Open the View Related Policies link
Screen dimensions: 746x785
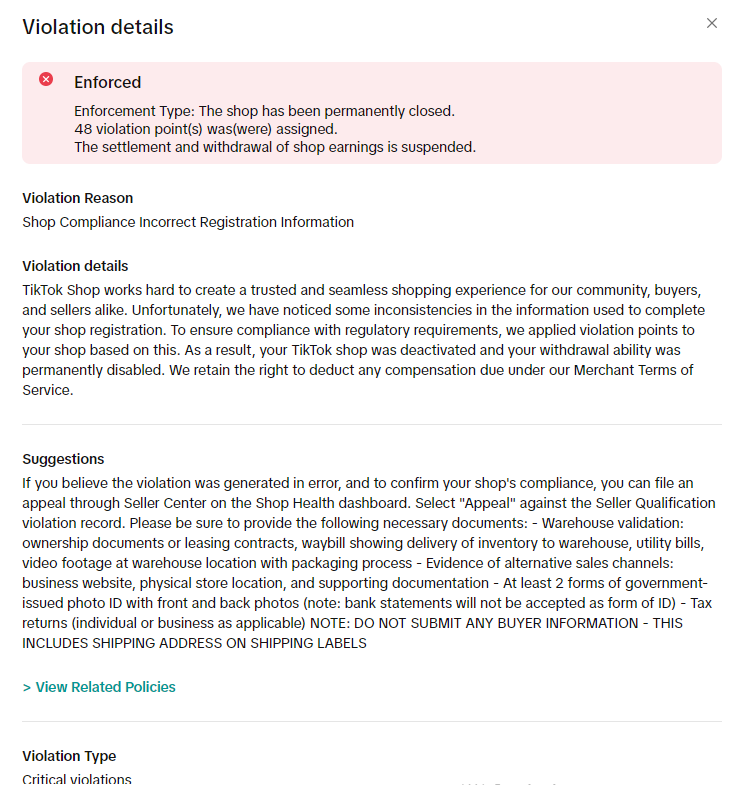pyautogui.click(x=105, y=687)
